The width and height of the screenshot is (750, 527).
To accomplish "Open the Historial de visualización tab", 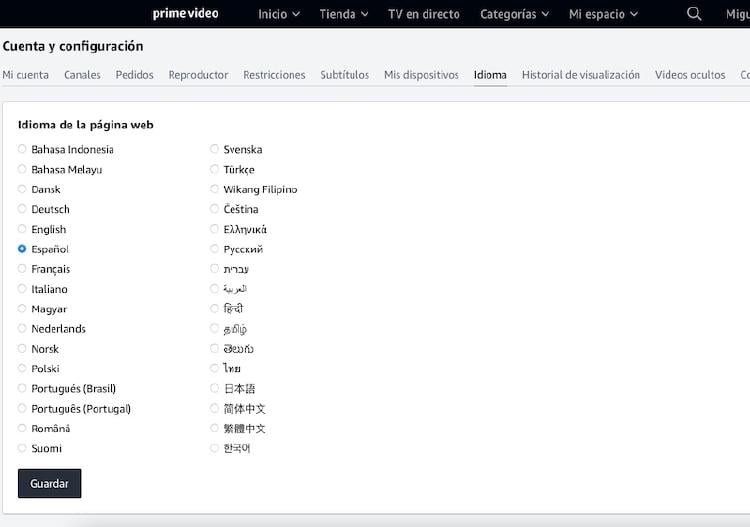I will pyautogui.click(x=580, y=75).
